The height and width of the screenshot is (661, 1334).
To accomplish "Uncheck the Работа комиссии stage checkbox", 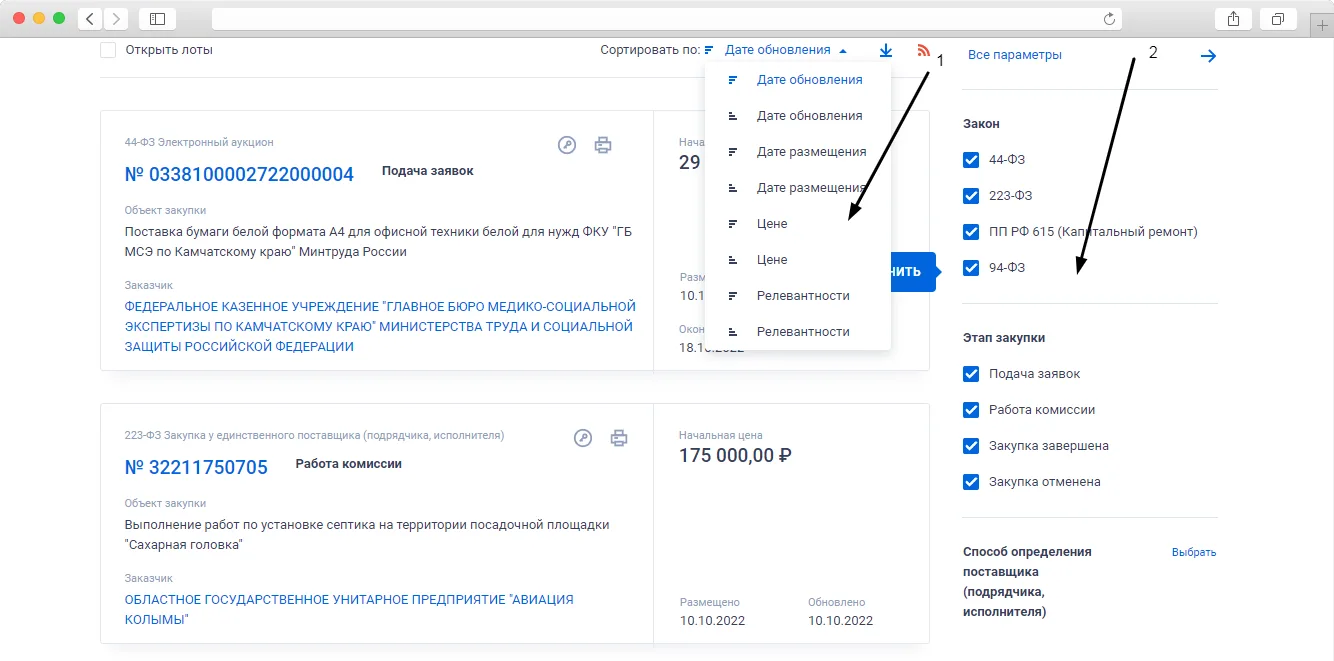I will (970, 410).
